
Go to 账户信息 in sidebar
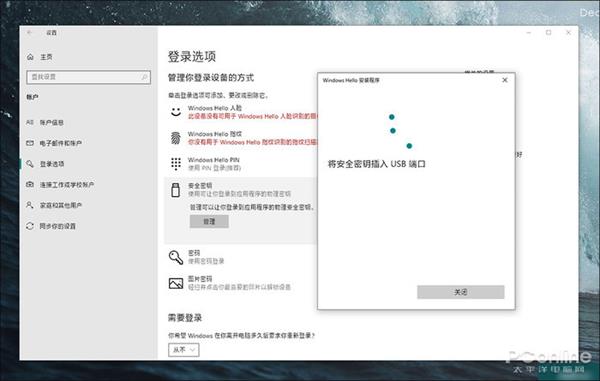pos(52,123)
